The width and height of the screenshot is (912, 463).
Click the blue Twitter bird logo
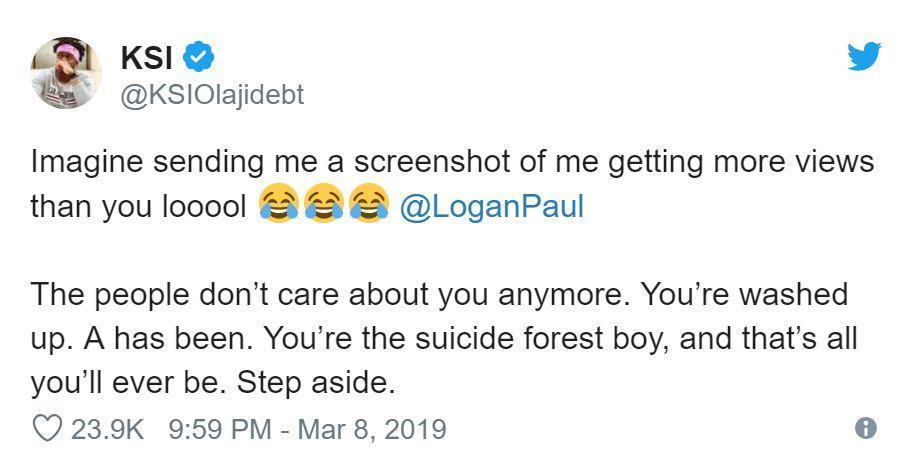tap(864, 57)
